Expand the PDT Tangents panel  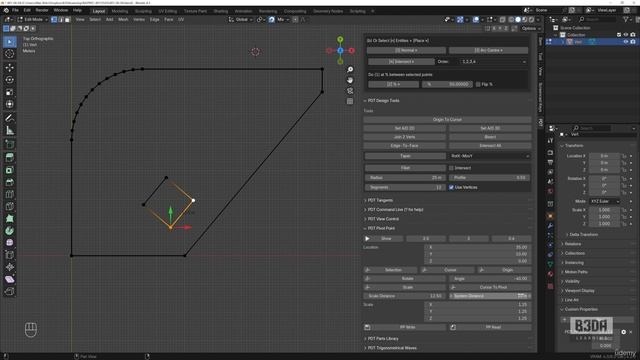pos(380,200)
